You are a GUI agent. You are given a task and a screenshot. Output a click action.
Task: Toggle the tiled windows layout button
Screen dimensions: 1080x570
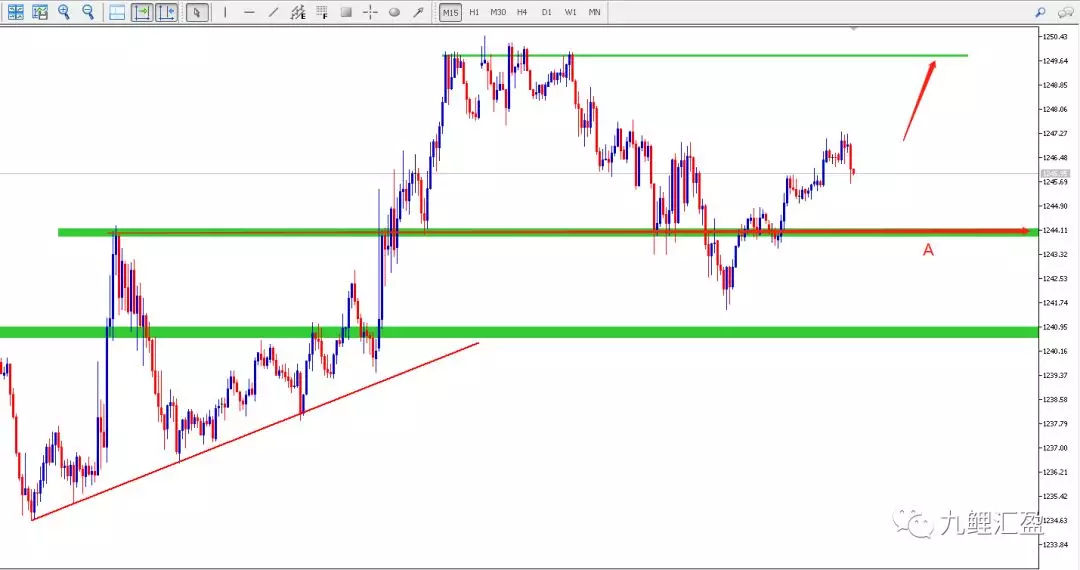[117, 12]
